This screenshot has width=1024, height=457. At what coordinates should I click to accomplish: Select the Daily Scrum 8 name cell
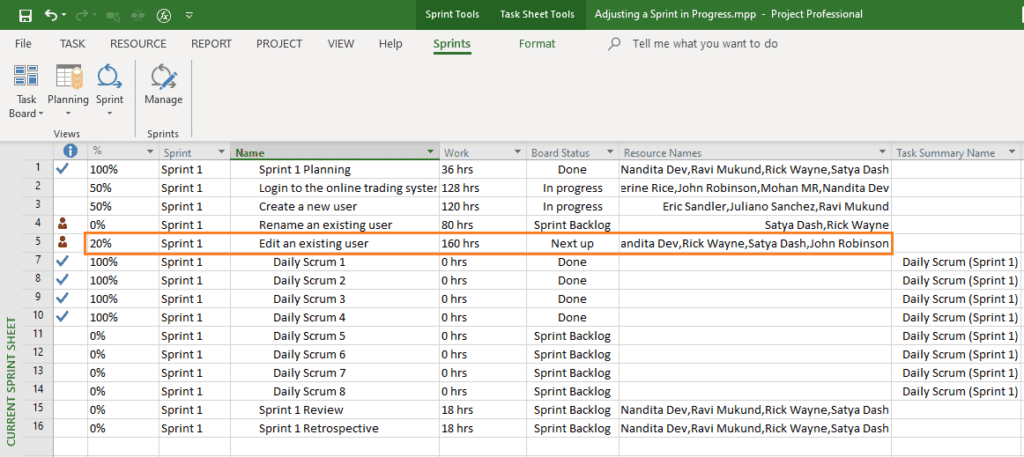(334, 392)
